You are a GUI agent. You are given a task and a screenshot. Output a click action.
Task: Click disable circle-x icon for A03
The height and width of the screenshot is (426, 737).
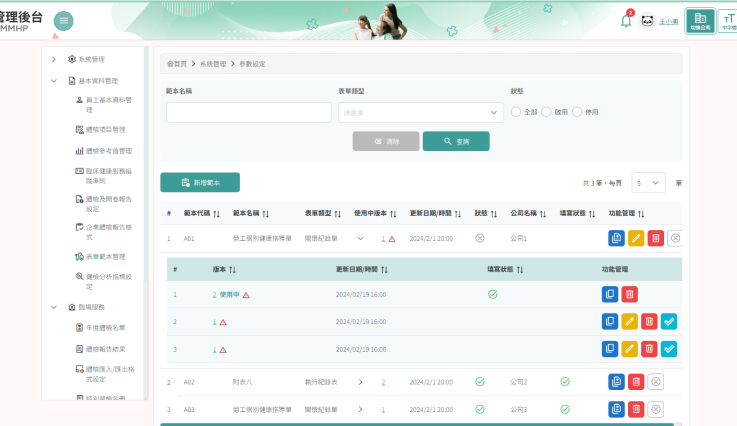656,410
